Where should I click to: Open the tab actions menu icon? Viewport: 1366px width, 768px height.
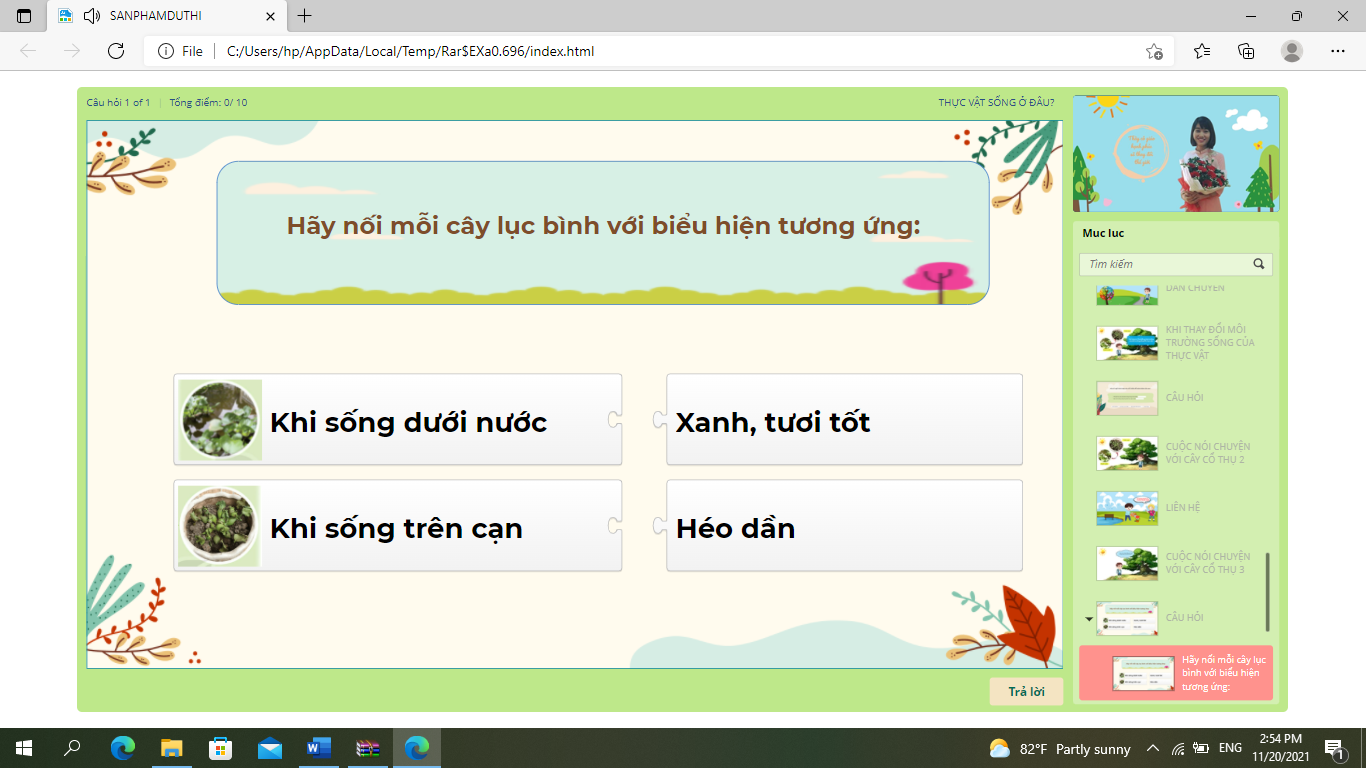point(24,16)
